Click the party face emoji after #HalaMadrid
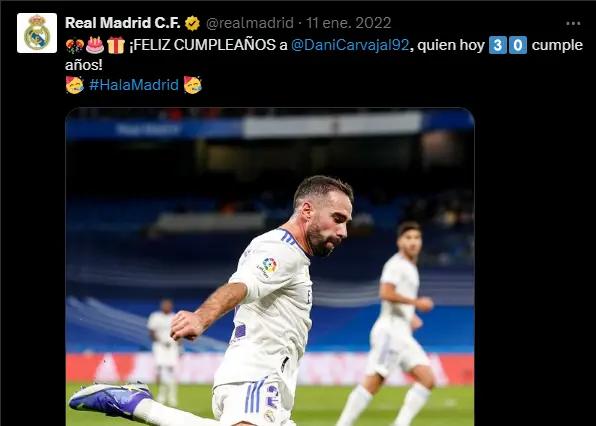Screen dimensions: 596x426 [193, 85]
